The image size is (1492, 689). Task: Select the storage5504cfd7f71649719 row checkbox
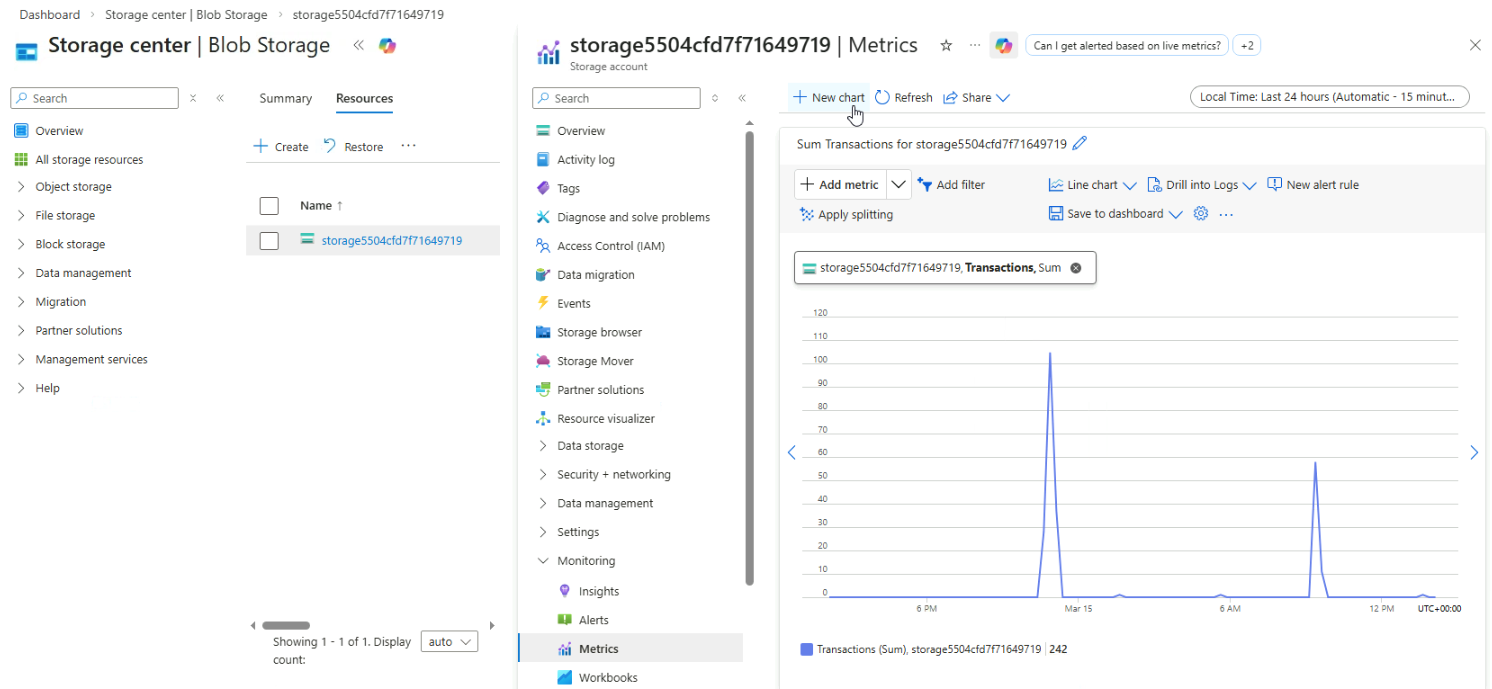tap(269, 241)
